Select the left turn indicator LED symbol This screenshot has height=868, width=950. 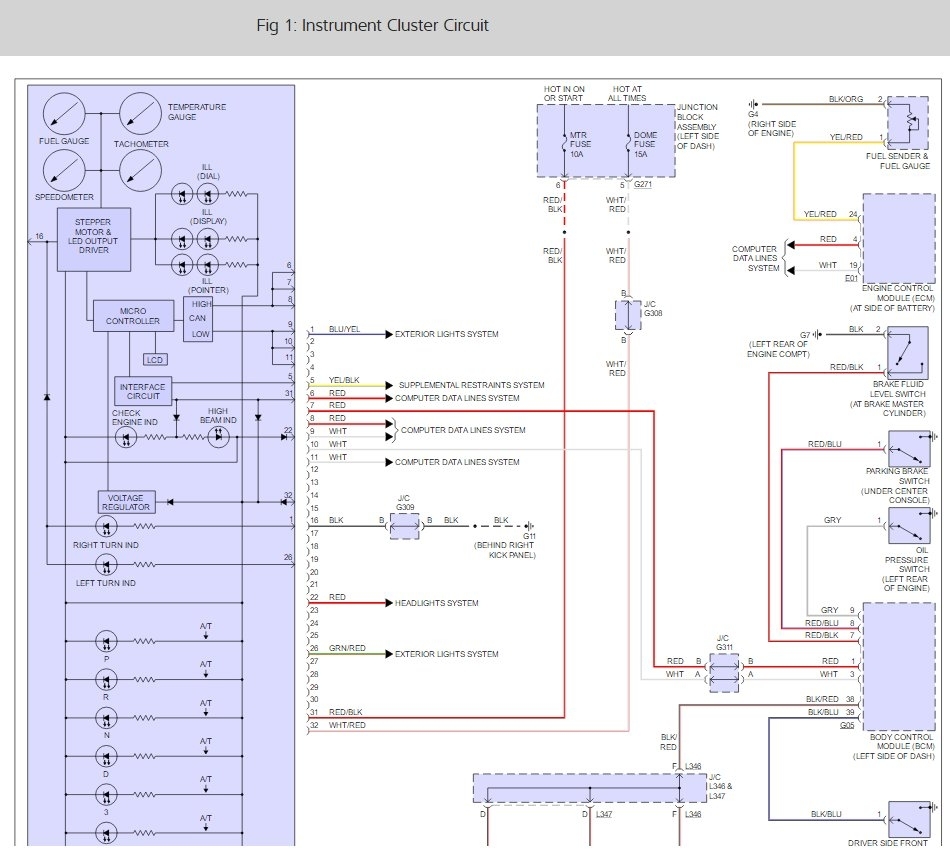click(x=105, y=565)
